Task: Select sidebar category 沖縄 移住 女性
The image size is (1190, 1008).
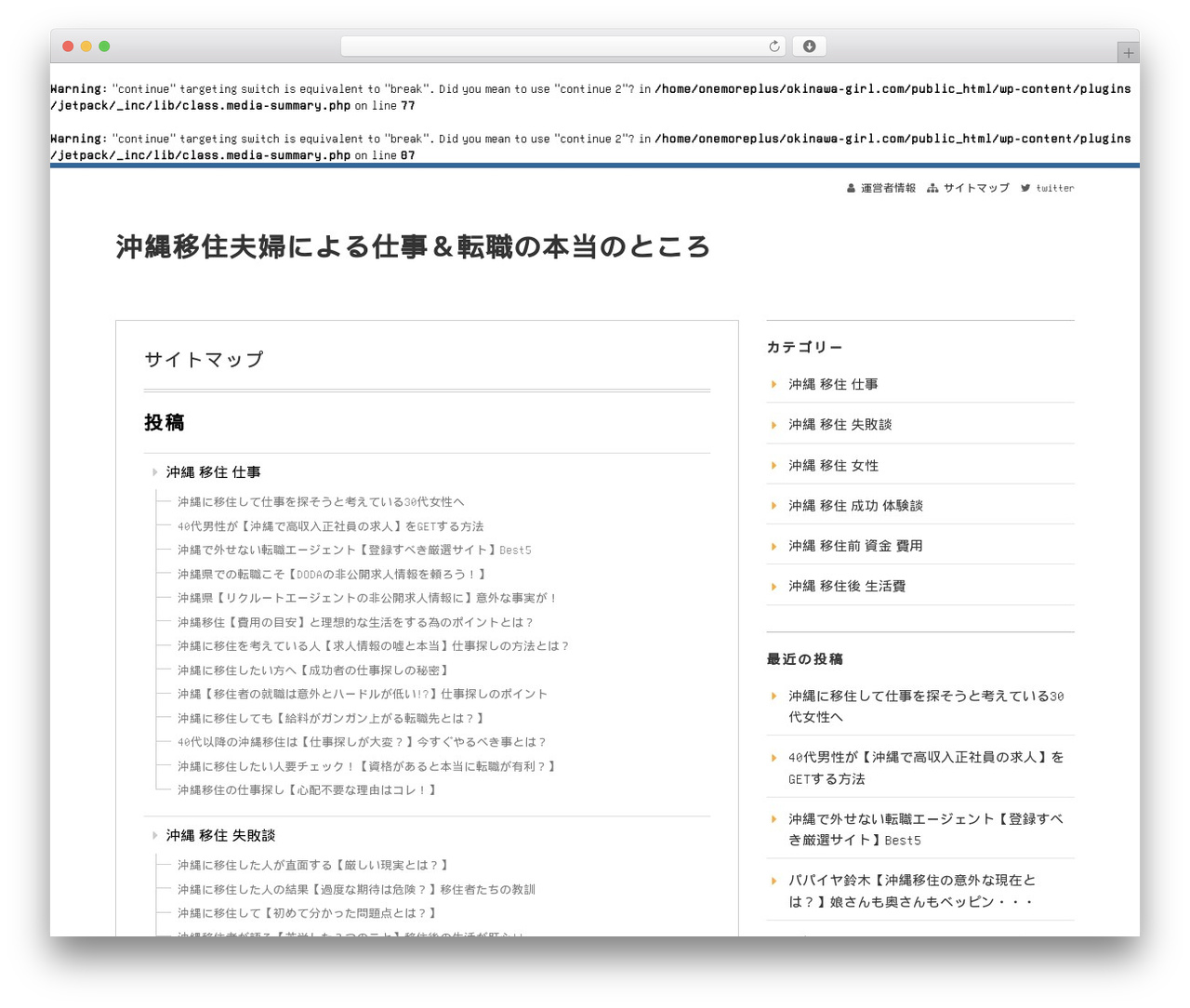Action: click(x=833, y=465)
